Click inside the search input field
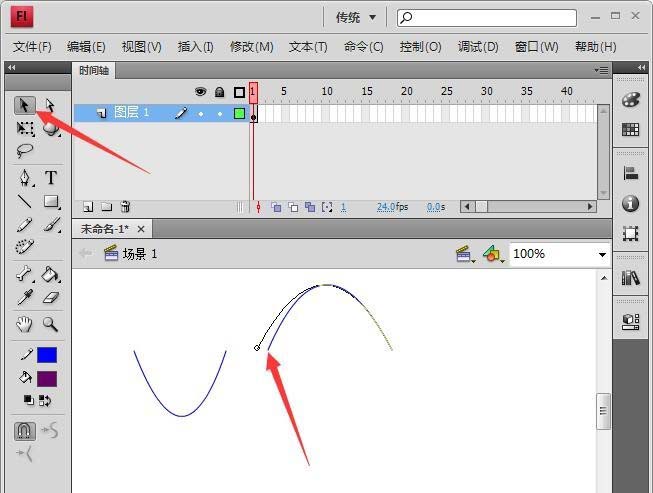Image resolution: width=653 pixels, height=493 pixels. pyautogui.click(x=487, y=17)
